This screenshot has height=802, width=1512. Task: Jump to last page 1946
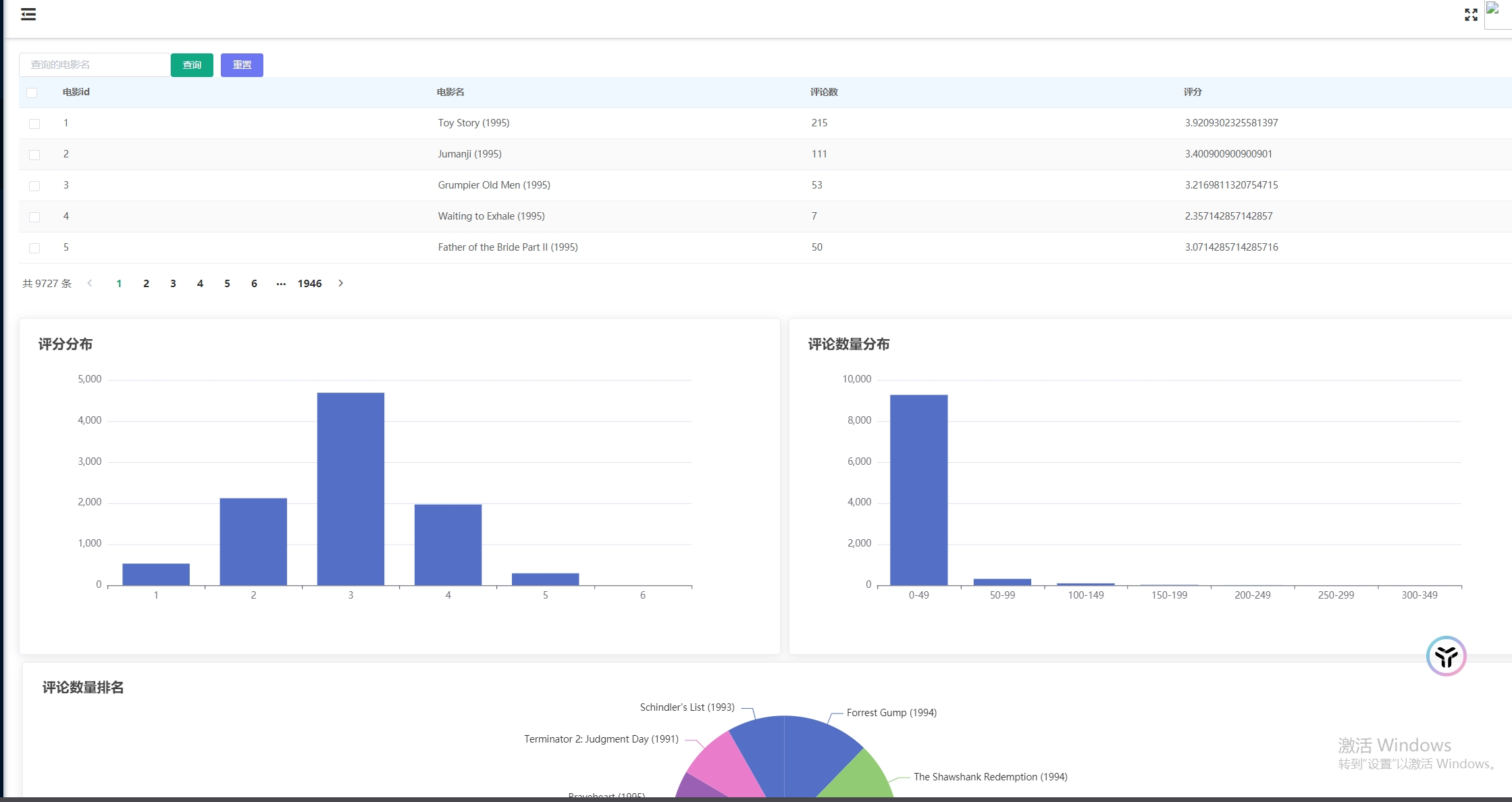pos(310,283)
